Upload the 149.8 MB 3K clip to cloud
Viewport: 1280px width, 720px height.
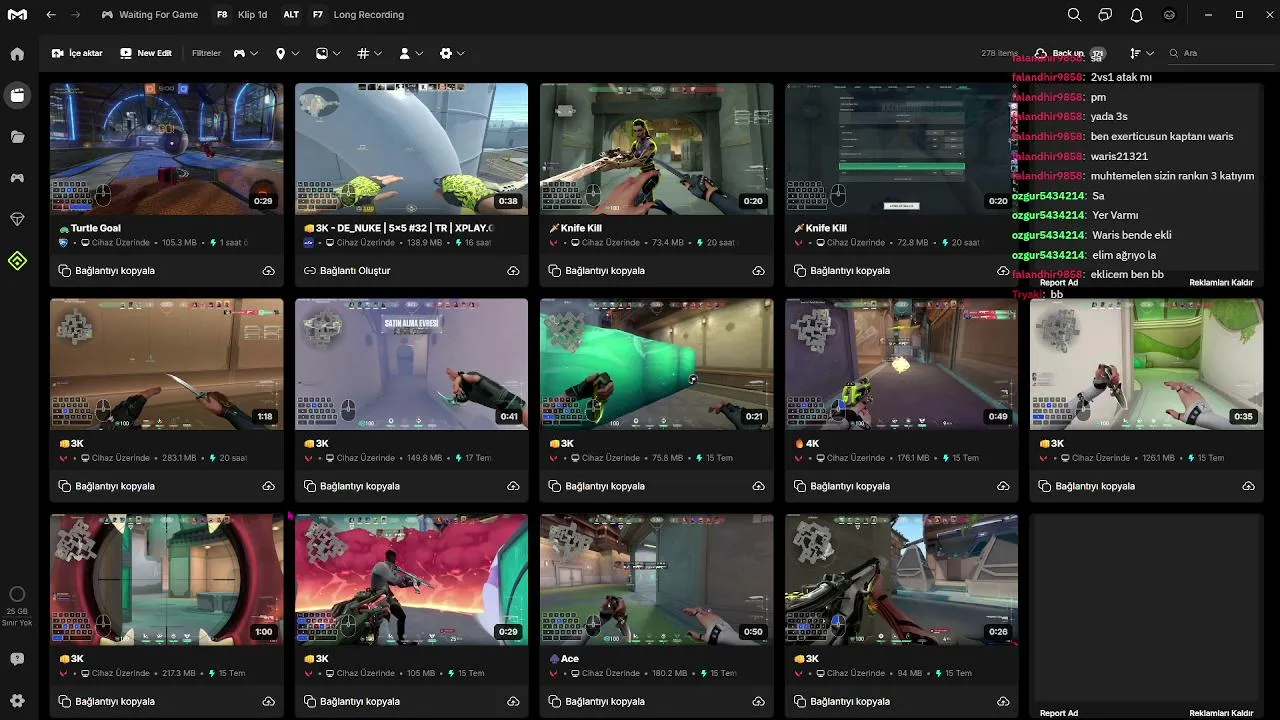[513, 486]
